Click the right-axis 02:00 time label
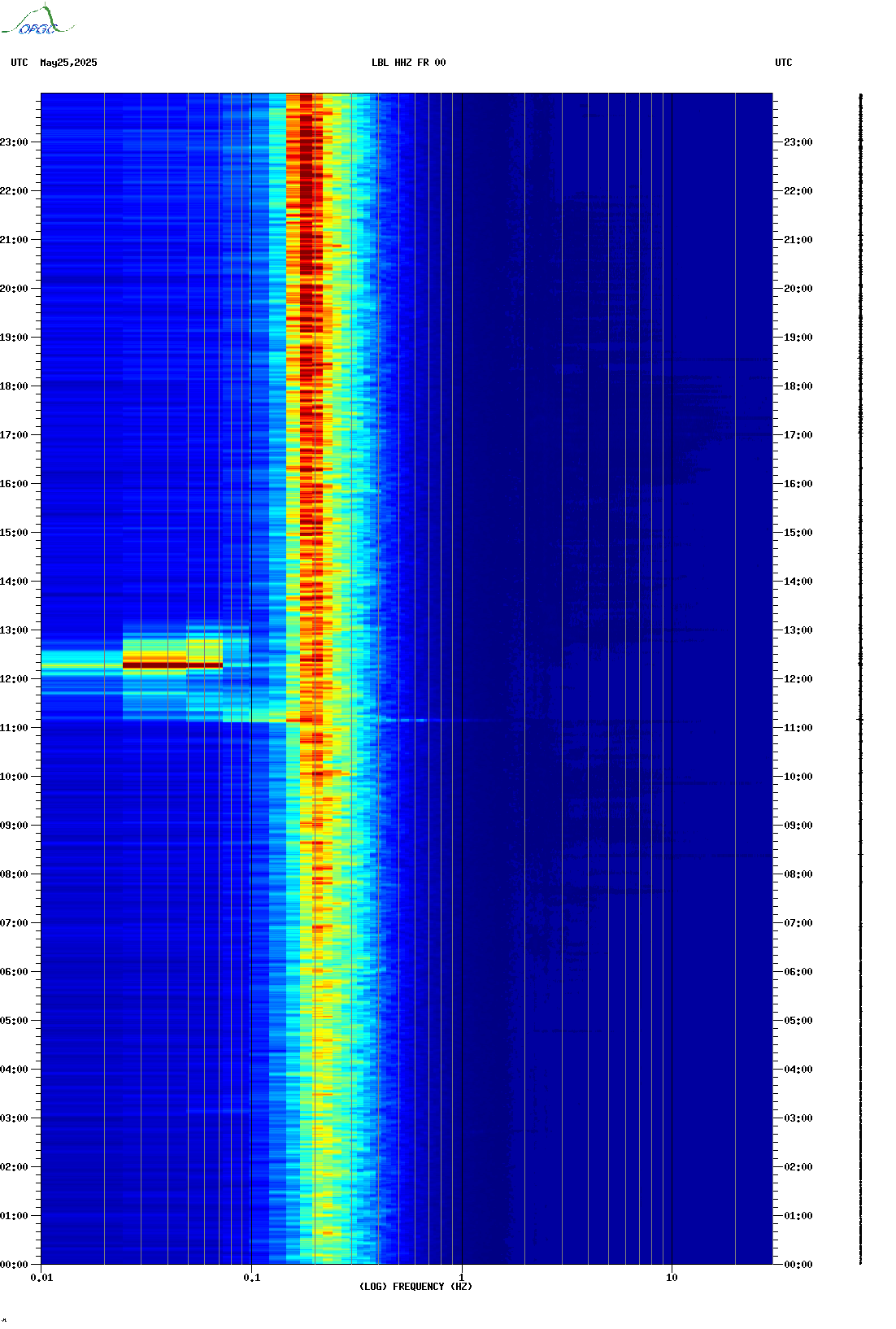This screenshot has height=1329, width=896. [798, 1167]
